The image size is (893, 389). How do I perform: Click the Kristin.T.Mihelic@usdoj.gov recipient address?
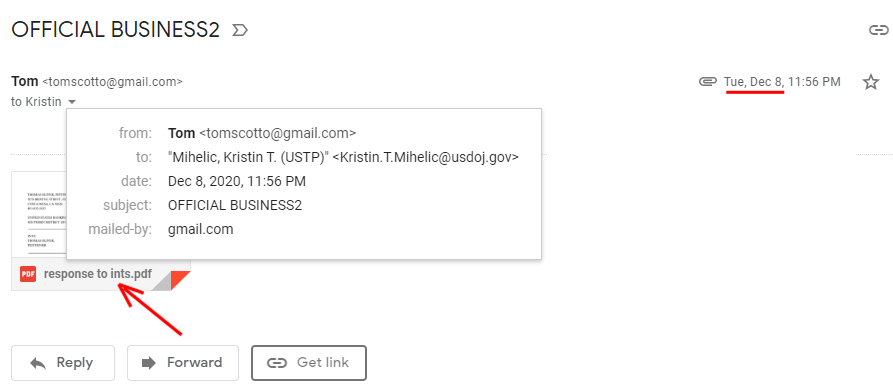425,157
